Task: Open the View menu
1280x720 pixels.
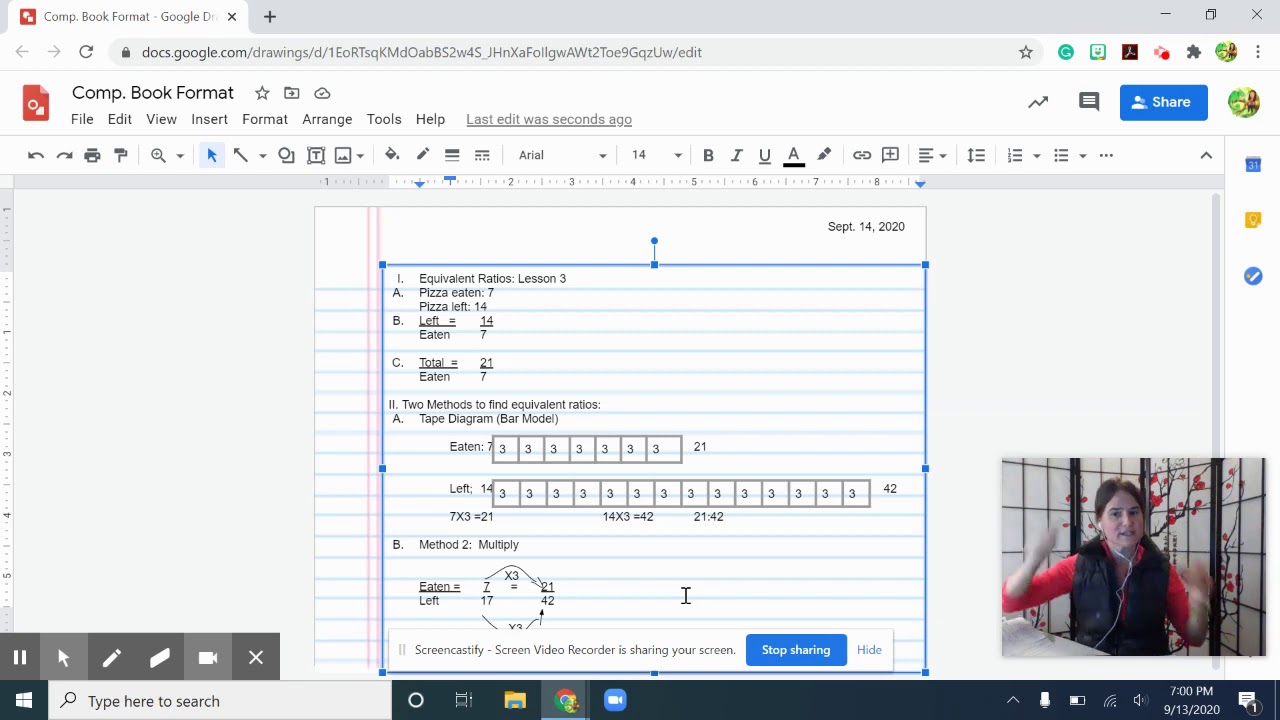Action: [x=161, y=119]
